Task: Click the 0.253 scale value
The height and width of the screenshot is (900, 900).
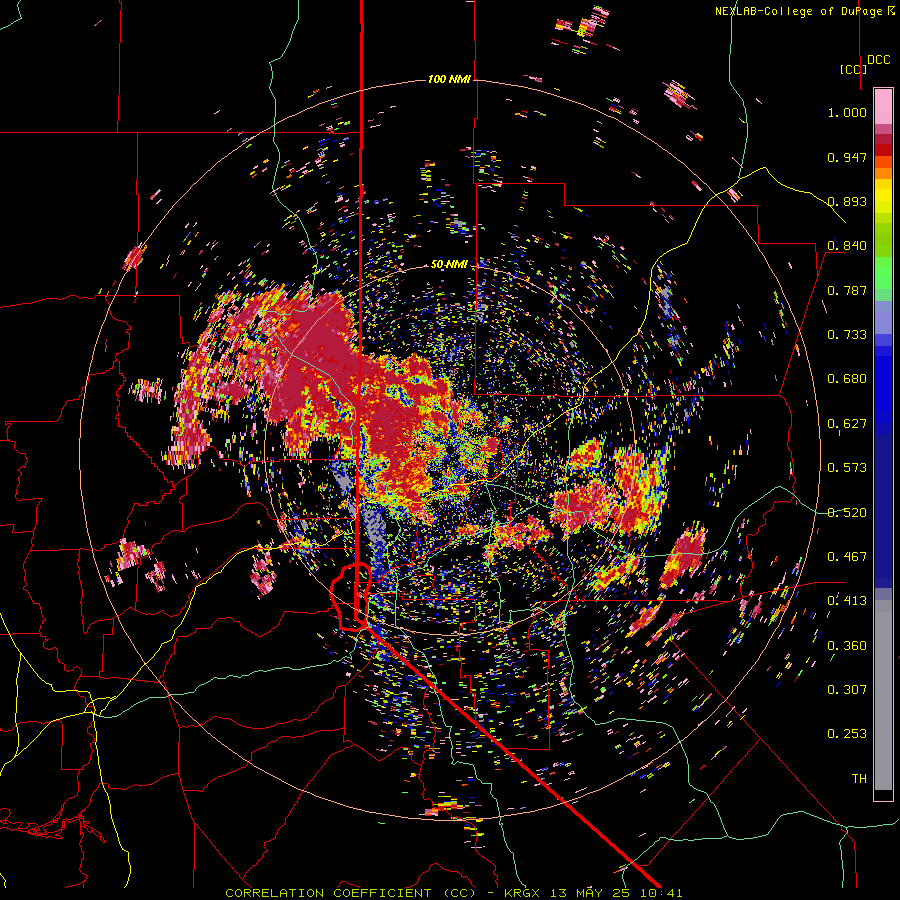Action: (847, 734)
